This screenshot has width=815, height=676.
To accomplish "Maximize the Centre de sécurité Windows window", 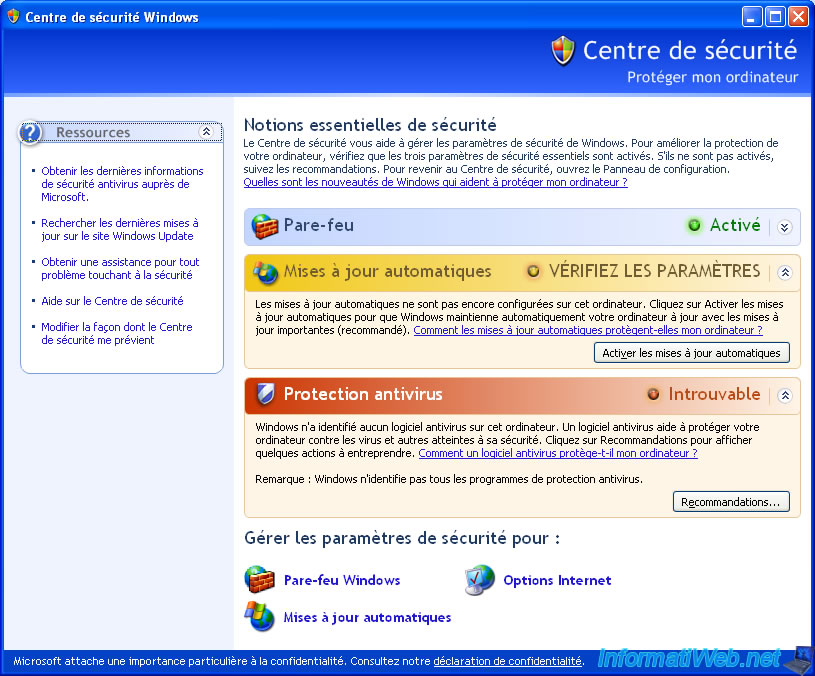I will click(775, 17).
